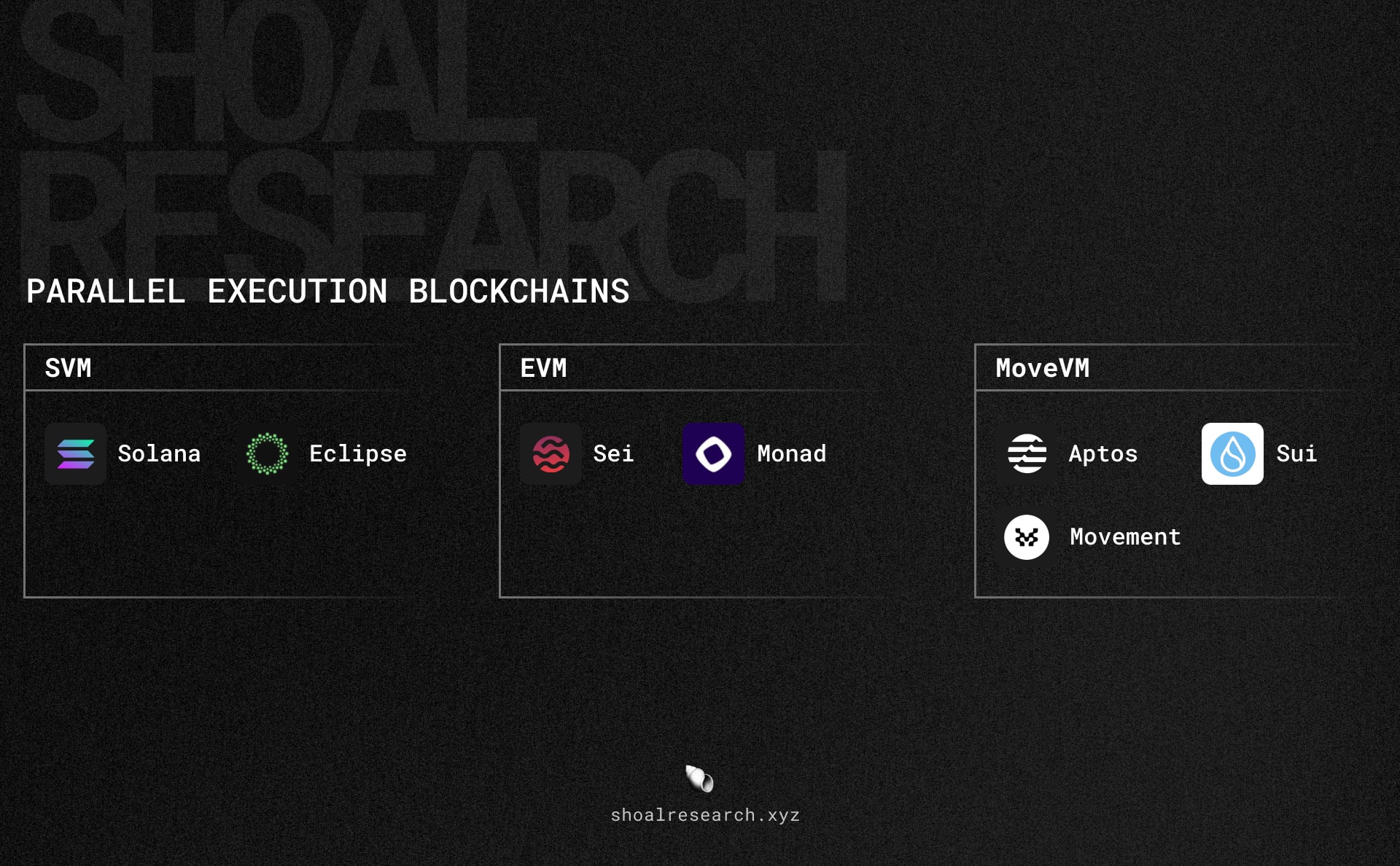
Task: Open the shoalresearch.xyz link
Action: click(705, 815)
